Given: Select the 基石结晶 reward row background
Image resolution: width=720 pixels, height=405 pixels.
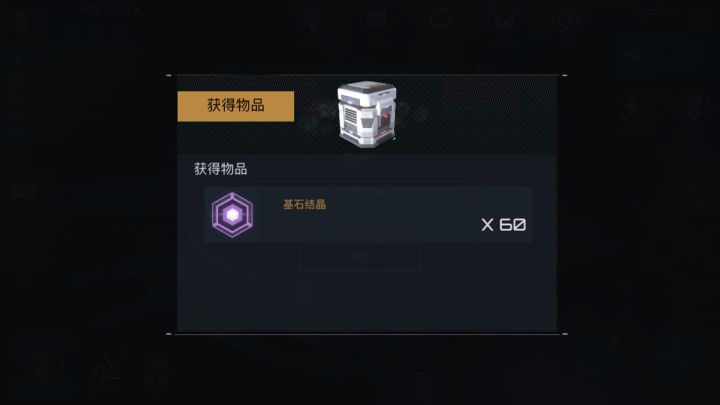Looking at the screenshot, I should [x=368, y=214].
